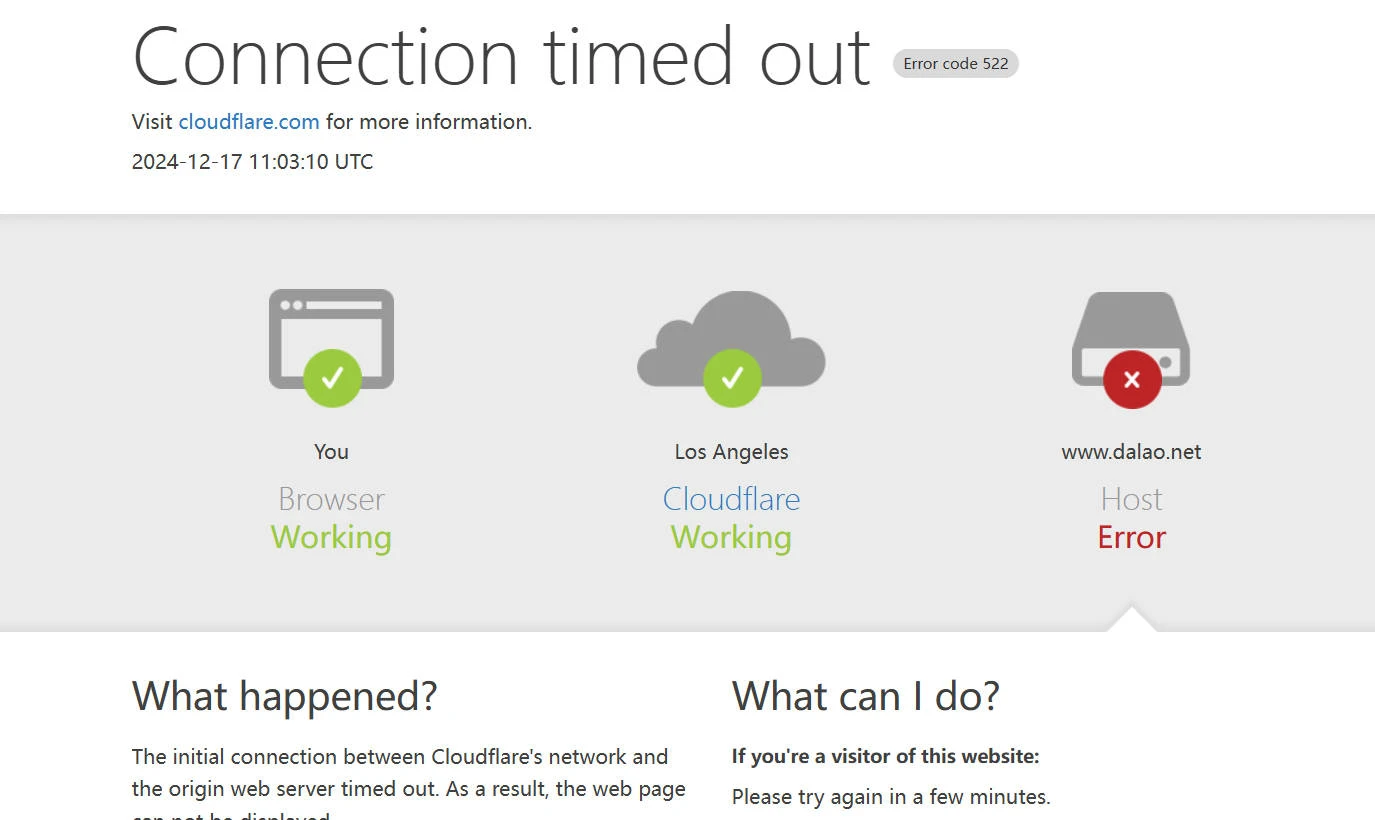This screenshot has width=1375, height=820.
Task: Select the 2024-12-17 UTC timestamp text
Action: tap(252, 162)
